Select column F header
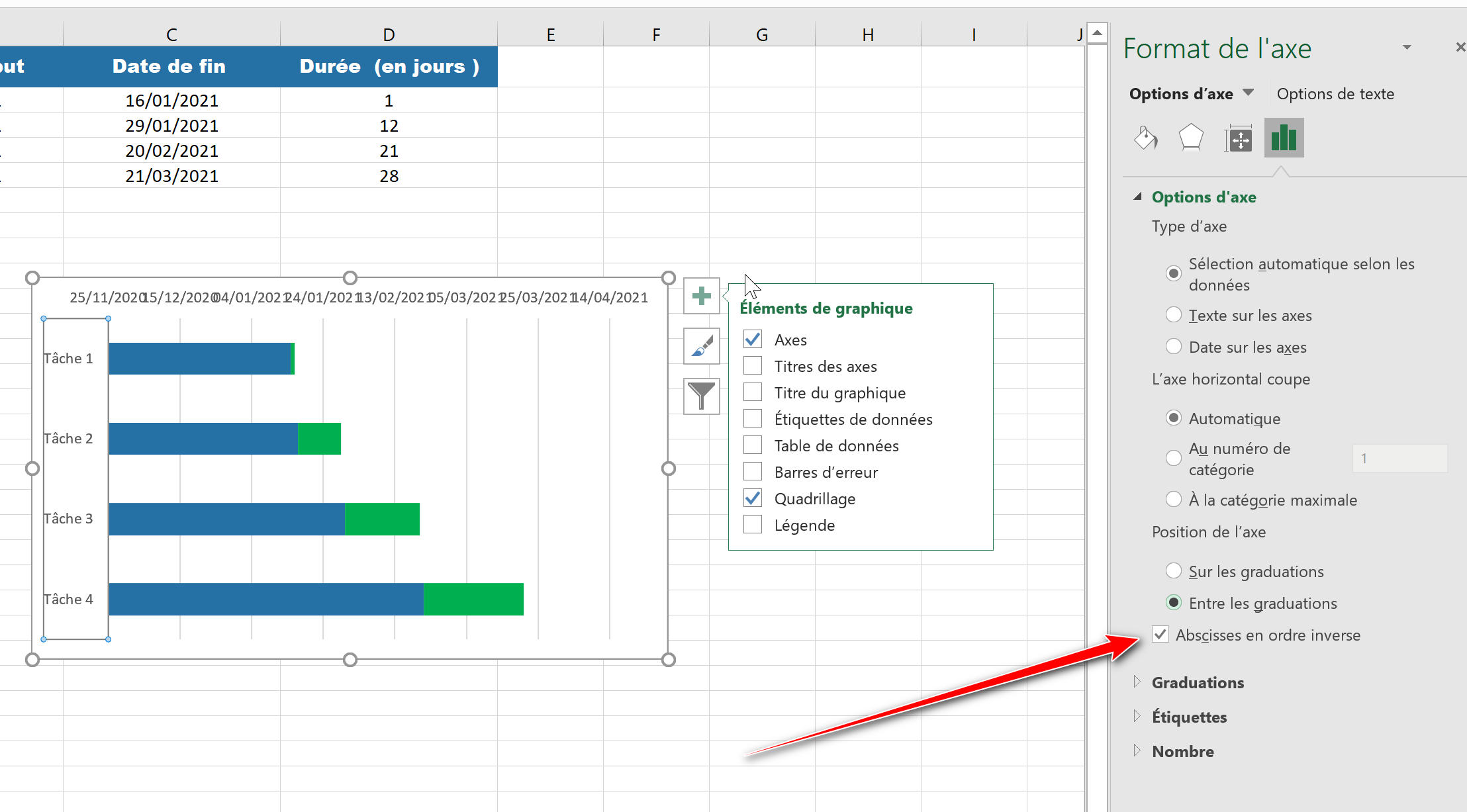 coord(656,34)
